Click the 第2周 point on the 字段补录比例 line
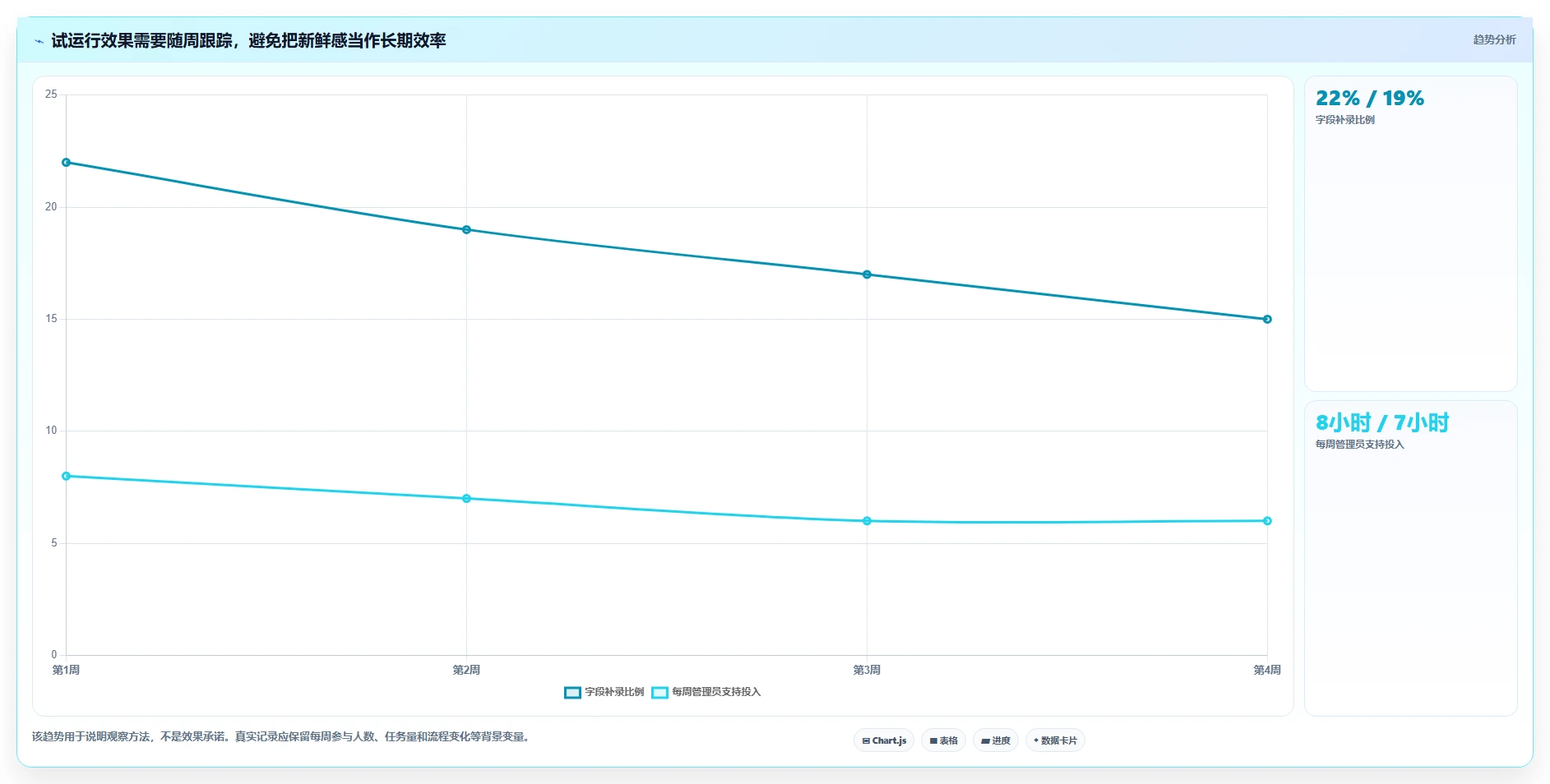 point(466,230)
